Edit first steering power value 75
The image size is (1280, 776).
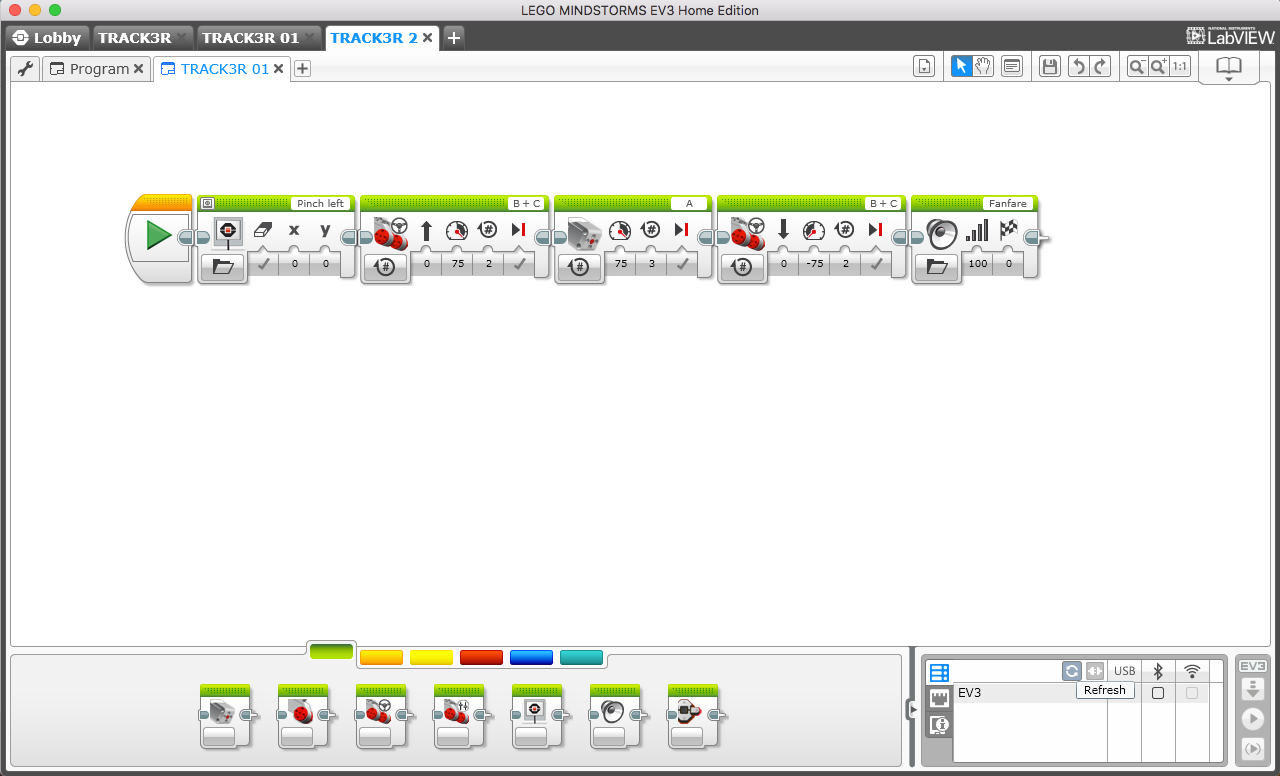pos(457,264)
